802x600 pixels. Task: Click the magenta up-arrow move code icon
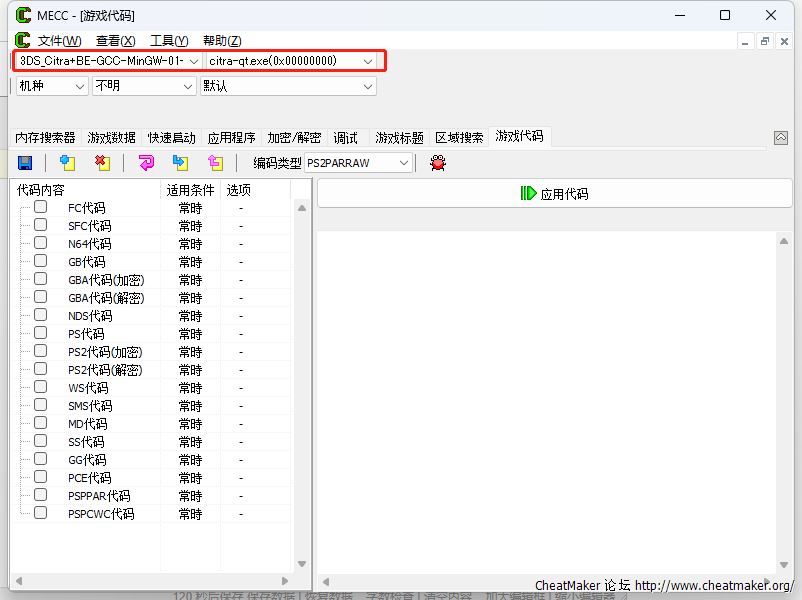[x=214, y=163]
